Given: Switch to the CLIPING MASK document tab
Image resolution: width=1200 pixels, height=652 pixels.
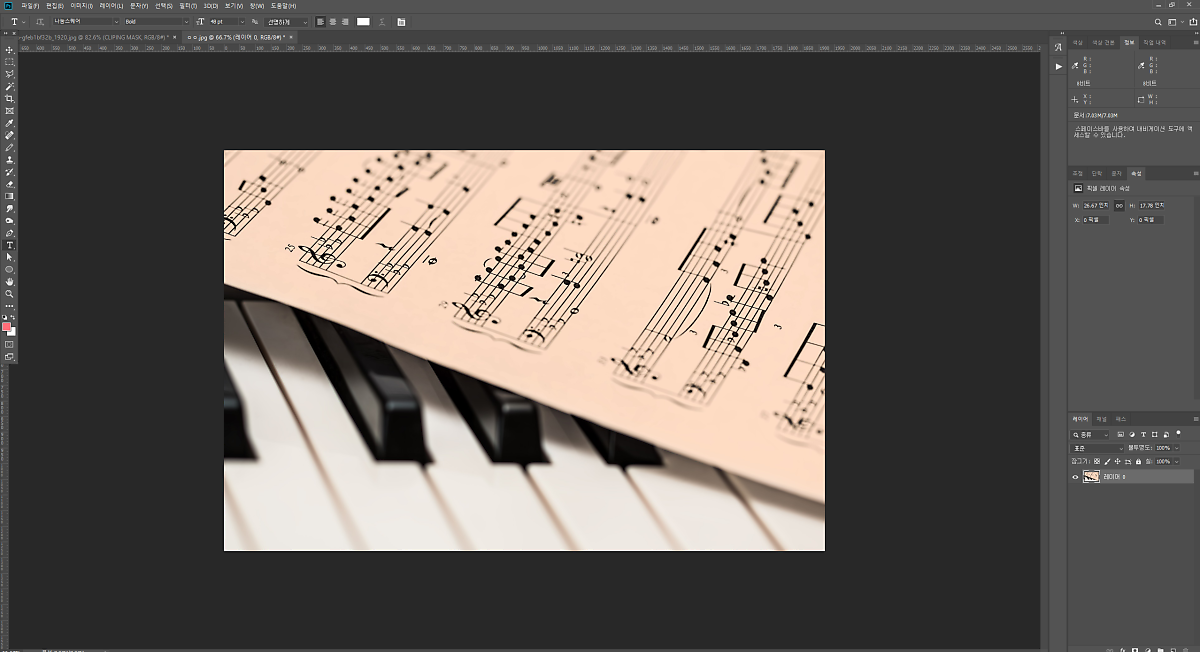Looking at the screenshot, I should point(90,37).
